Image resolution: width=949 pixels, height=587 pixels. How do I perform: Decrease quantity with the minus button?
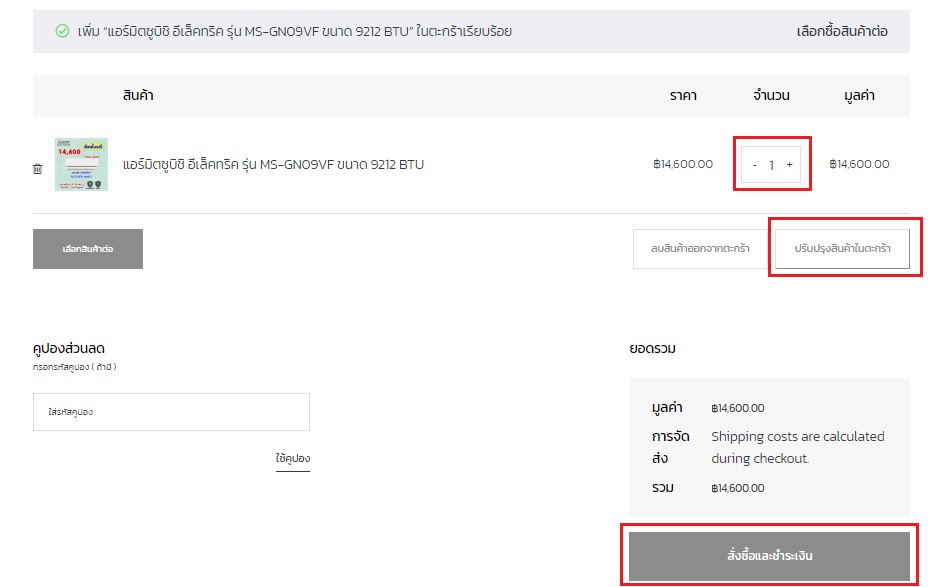click(x=754, y=165)
